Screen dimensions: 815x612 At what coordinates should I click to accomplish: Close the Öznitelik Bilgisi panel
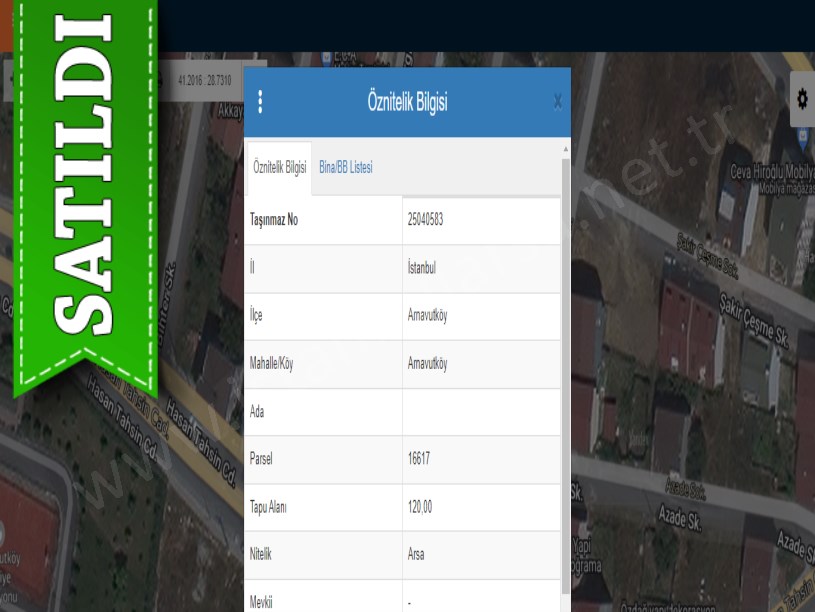point(557,101)
